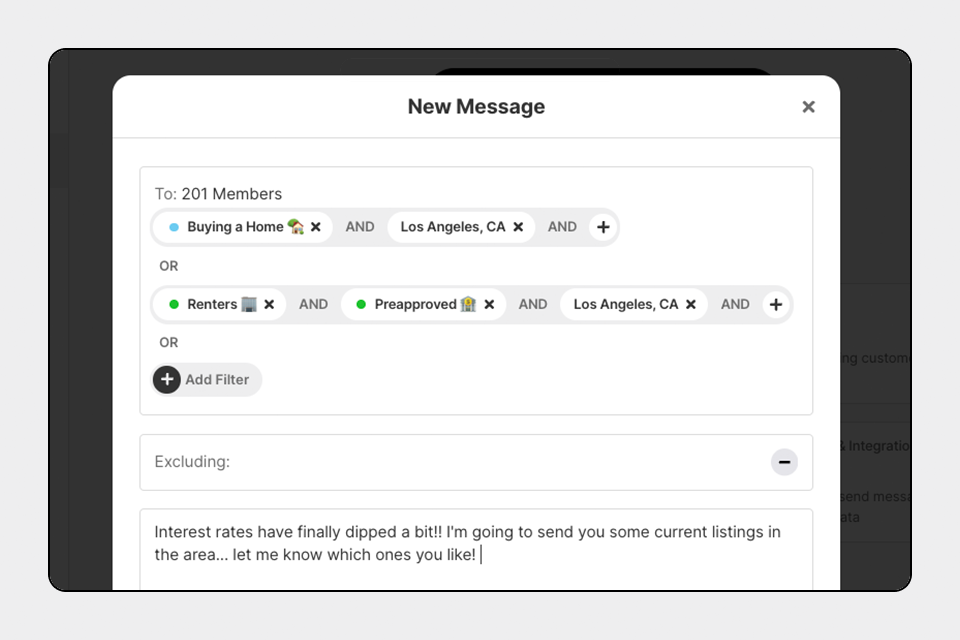Remove the Renters filter tag
Image resolution: width=960 pixels, height=640 pixels.
pos(269,304)
